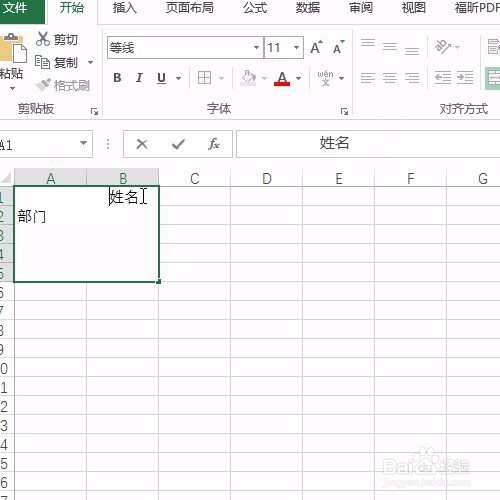This screenshot has width=500, height=500.
Task: Select column C header
Action: (195, 179)
